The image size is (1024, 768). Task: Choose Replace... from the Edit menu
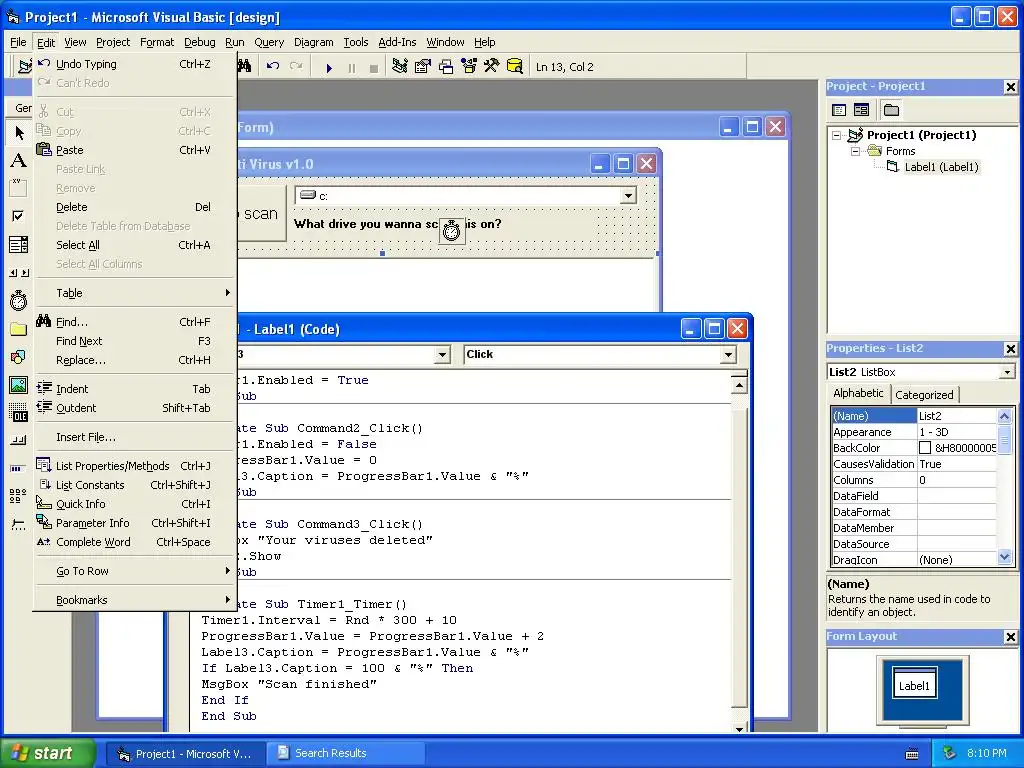(x=135, y=360)
